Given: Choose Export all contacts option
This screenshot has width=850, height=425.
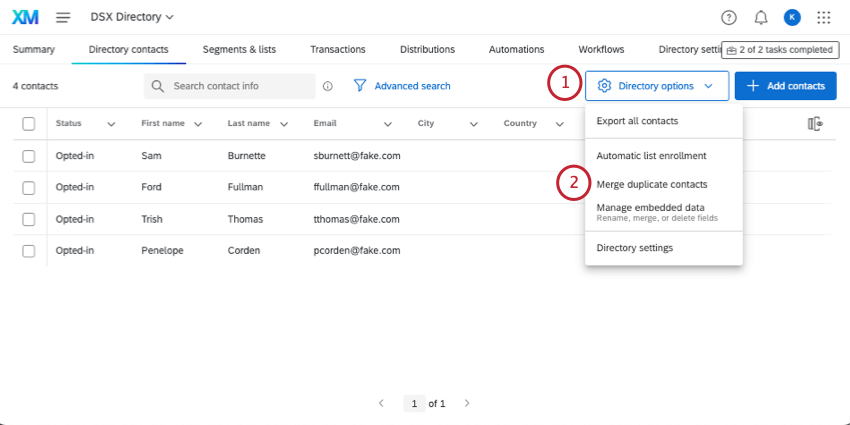Looking at the screenshot, I should [637, 121].
